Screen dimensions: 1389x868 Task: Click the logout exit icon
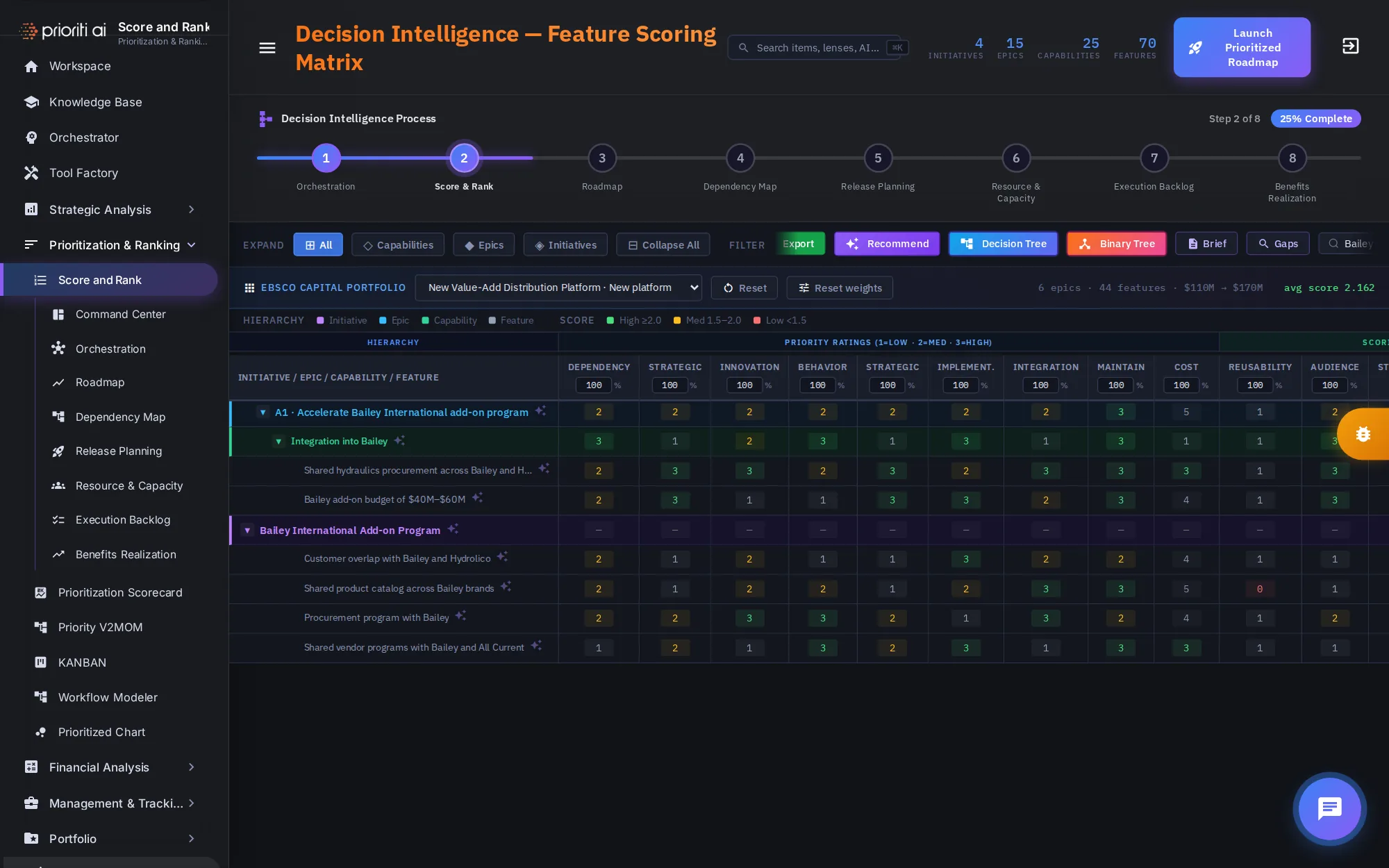1350,47
